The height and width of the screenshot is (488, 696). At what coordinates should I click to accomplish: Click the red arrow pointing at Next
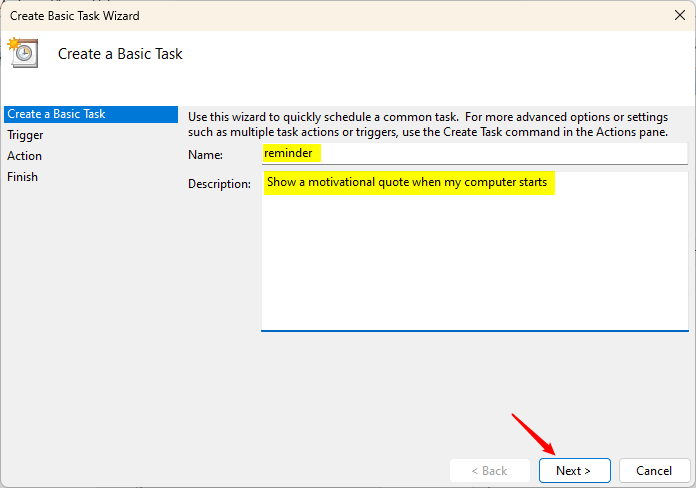[535, 434]
